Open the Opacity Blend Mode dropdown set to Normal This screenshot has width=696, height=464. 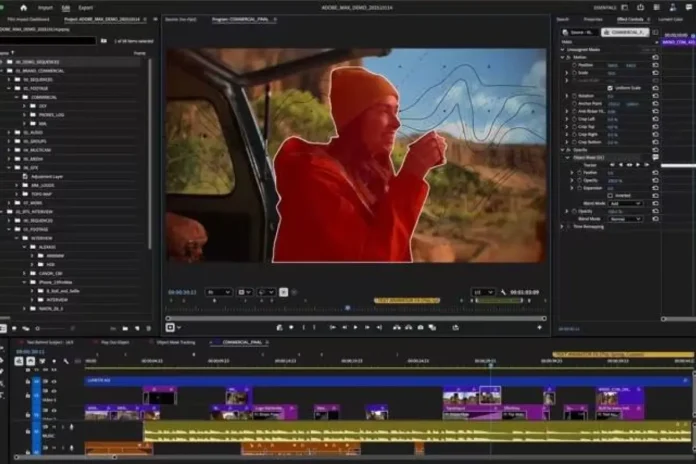point(625,218)
